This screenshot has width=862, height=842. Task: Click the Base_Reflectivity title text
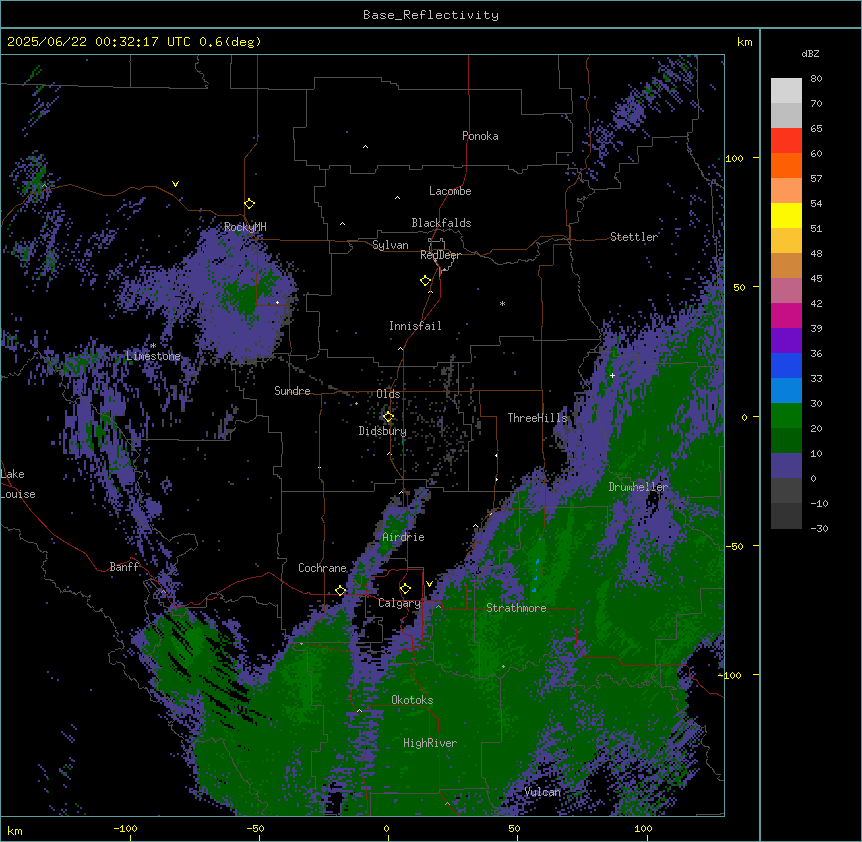431,15
